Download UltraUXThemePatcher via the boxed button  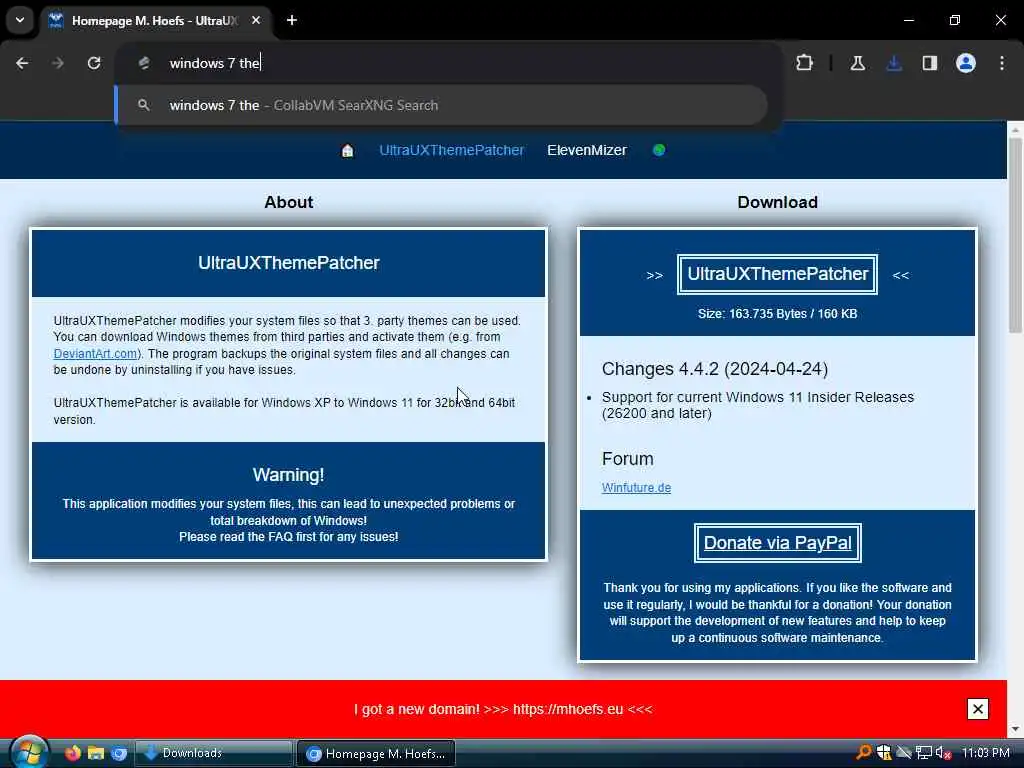click(x=777, y=274)
